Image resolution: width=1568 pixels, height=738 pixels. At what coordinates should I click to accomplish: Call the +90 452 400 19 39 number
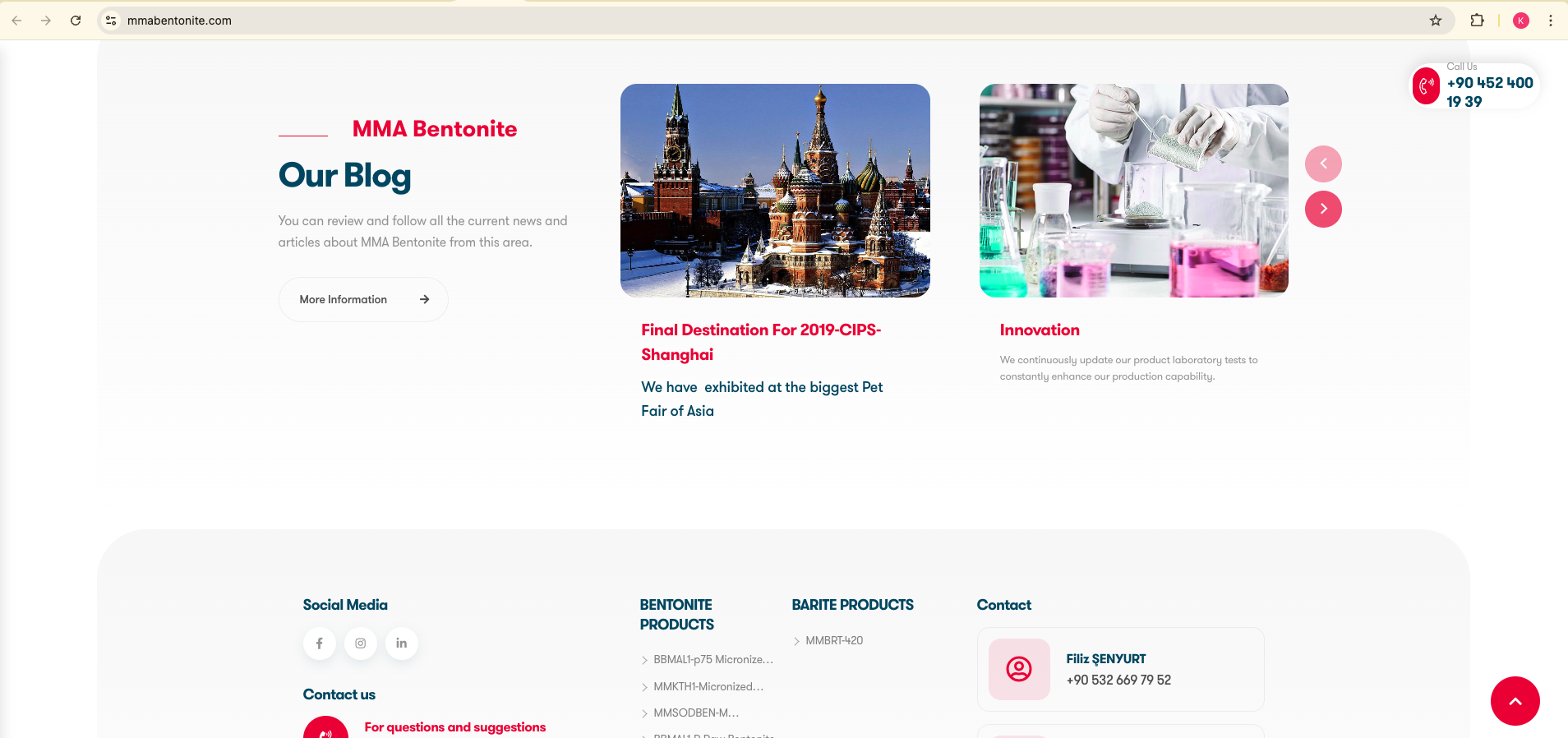[1490, 92]
